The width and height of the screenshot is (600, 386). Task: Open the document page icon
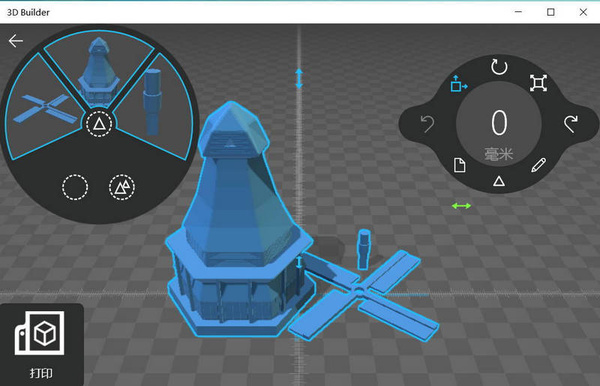click(459, 165)
